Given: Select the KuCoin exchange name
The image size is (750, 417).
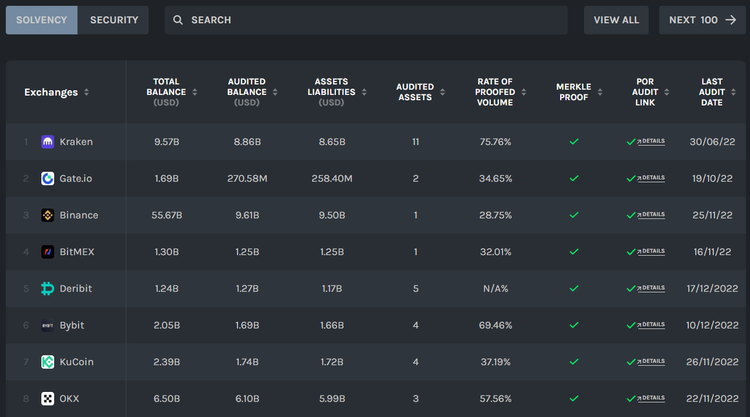Looking at the screenshot, I should point(77,362).
